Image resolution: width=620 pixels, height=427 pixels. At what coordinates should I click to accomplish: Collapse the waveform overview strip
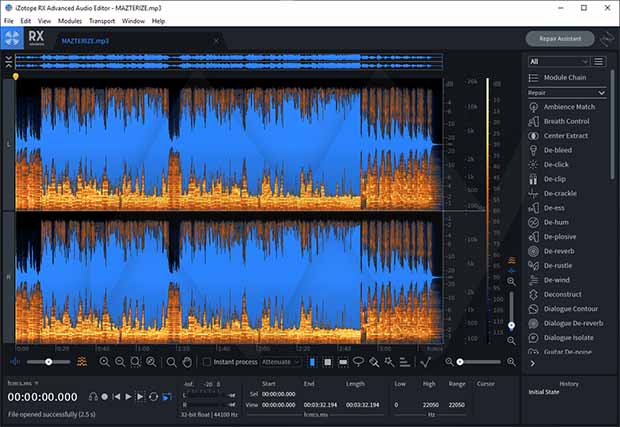pos(8,62)
